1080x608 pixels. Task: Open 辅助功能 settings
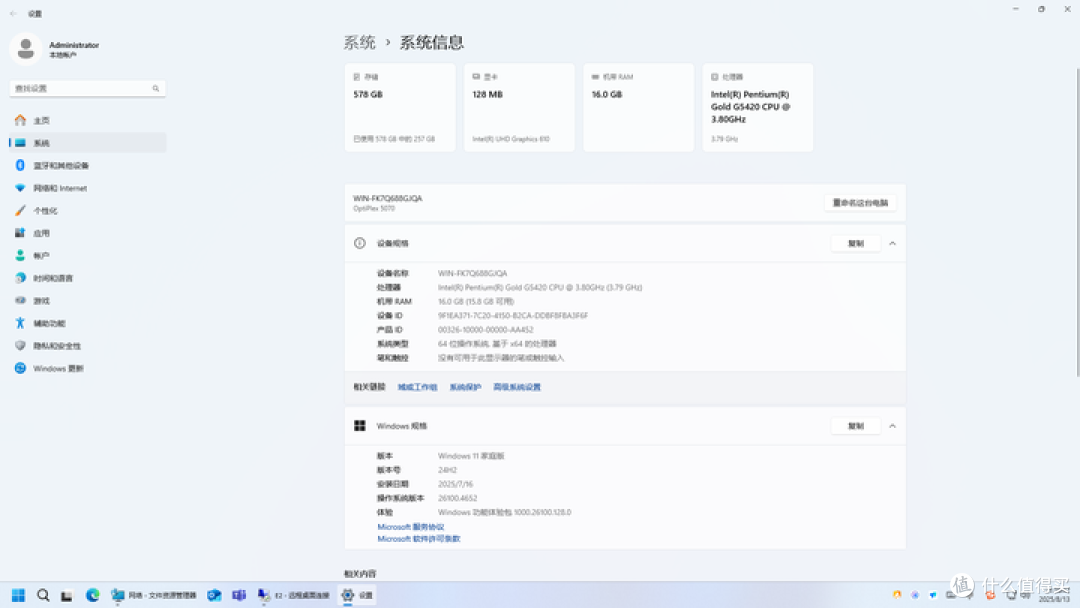click(87, 324)
